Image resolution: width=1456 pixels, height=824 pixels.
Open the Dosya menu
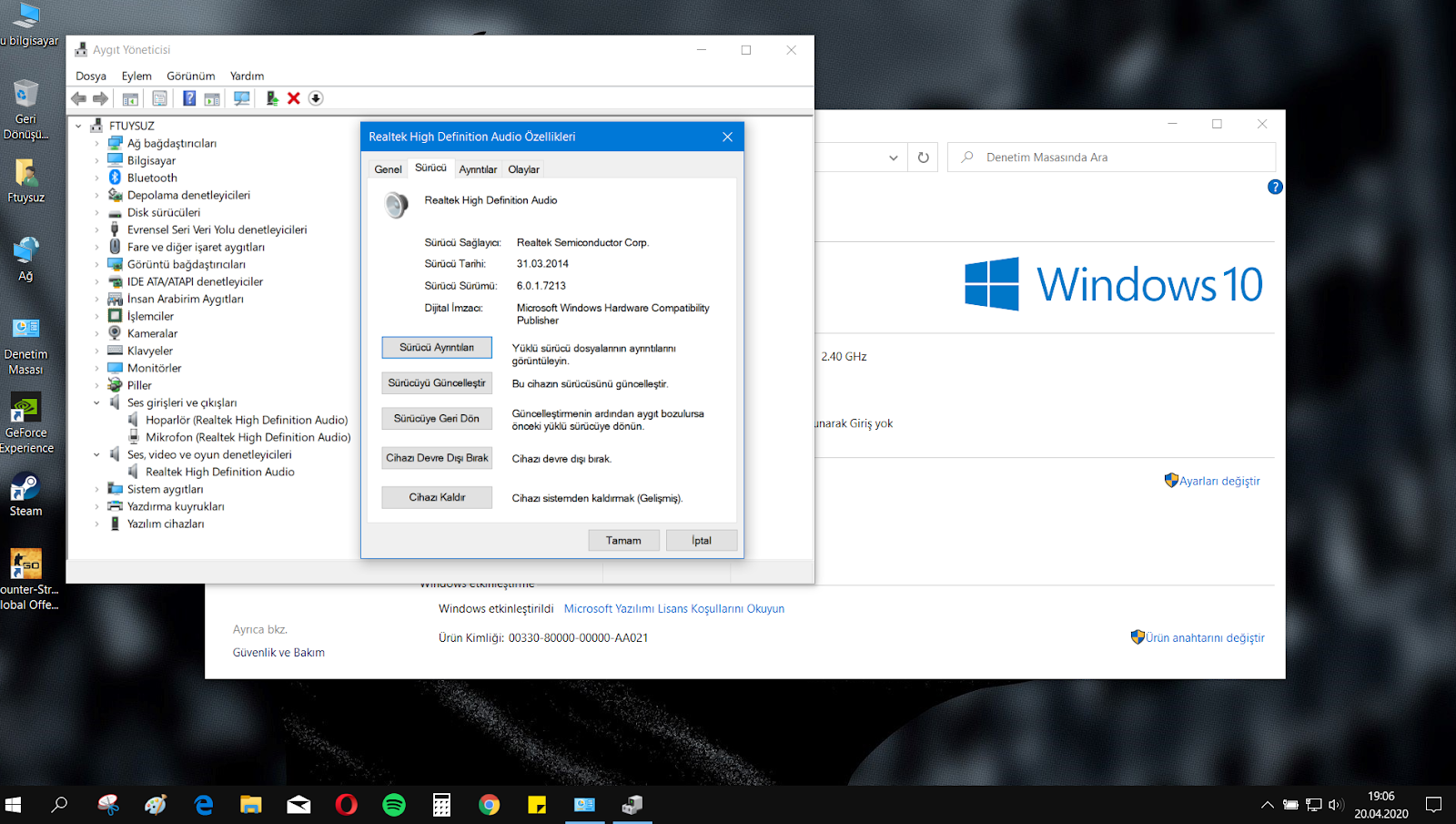click(x=91, y=76)
